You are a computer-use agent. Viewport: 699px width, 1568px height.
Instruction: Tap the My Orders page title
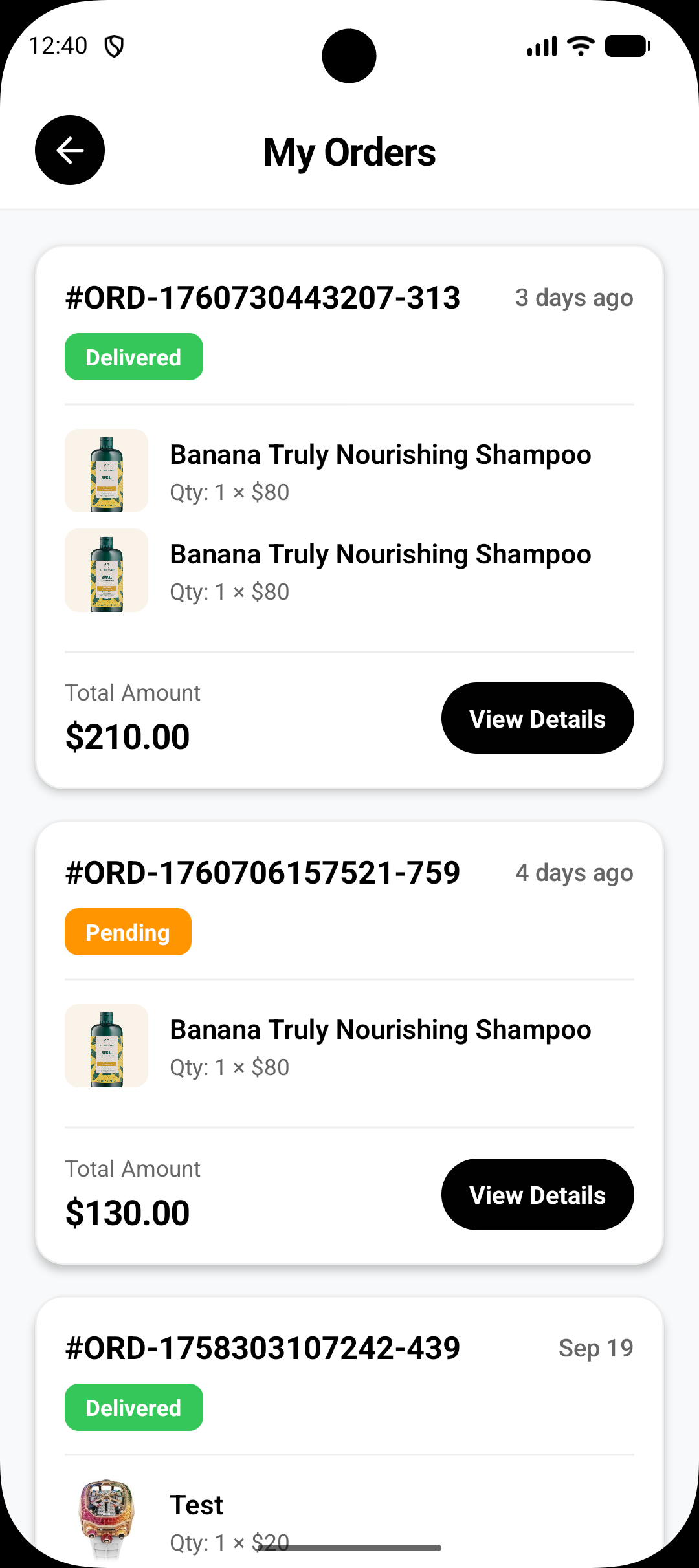point(349,153)
